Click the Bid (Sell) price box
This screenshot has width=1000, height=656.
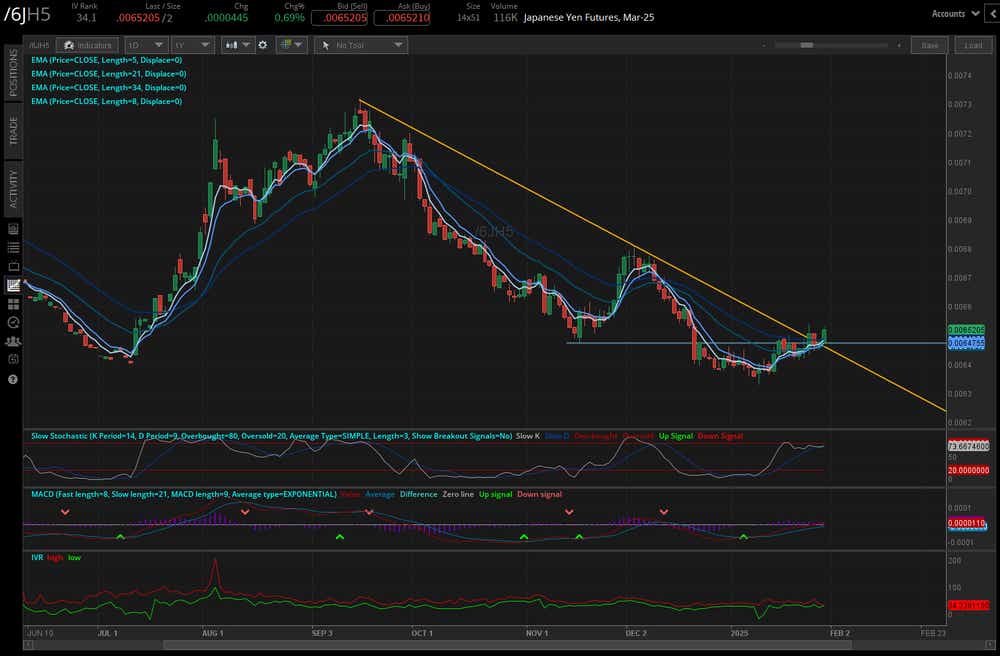click(x=339, y=18)
